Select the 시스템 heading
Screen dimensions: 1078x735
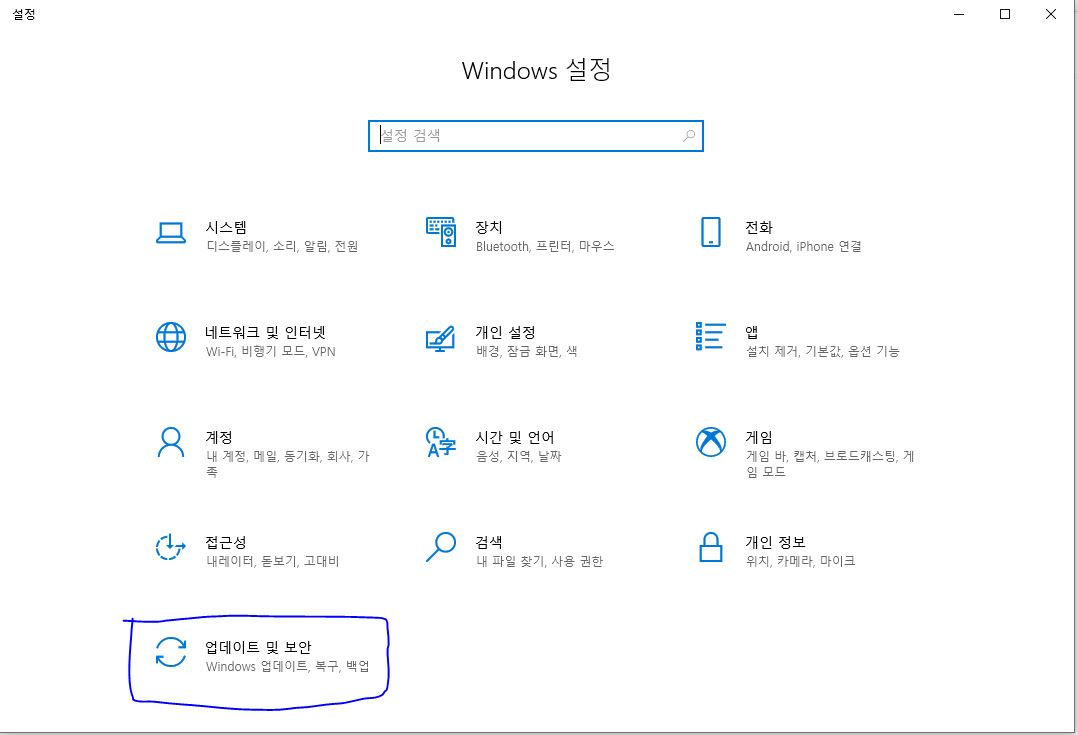point(226,228)
